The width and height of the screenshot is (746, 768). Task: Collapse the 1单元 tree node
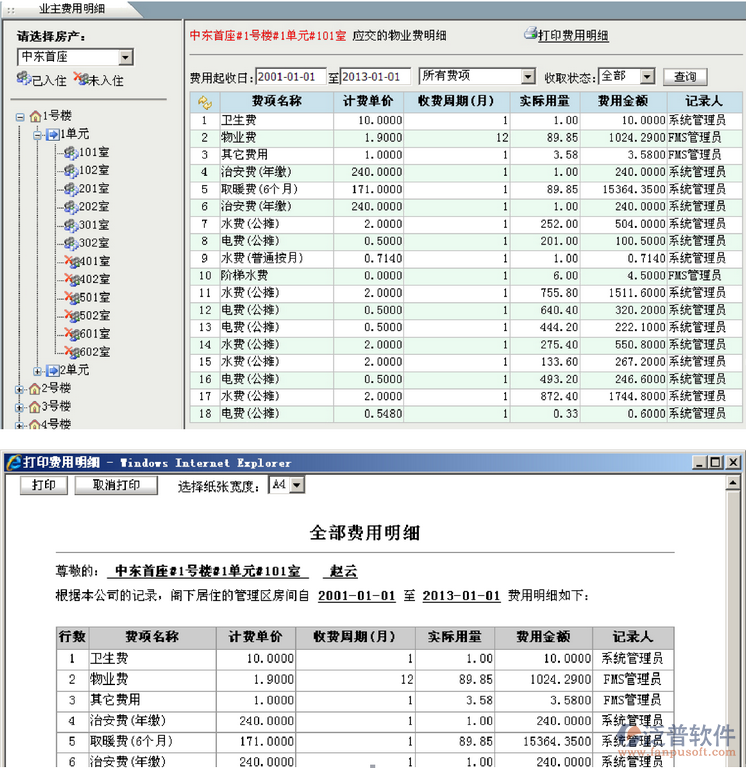pyautogui.click(x=38, y=135)
